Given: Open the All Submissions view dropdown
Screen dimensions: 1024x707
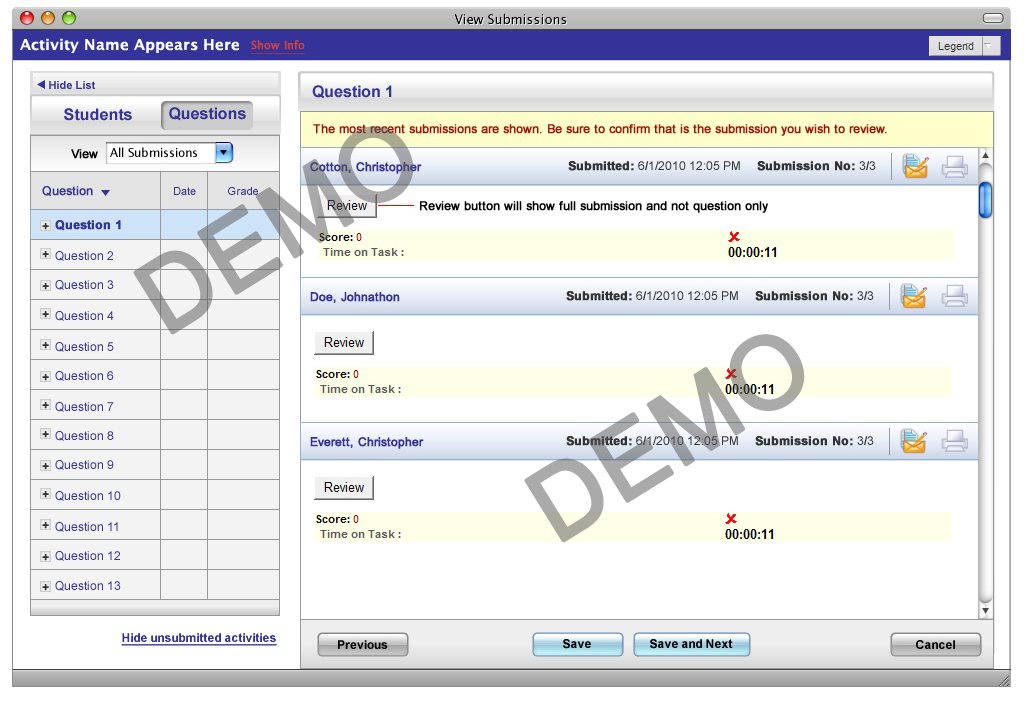Looking at the screenshot, I should tap(224, 153).
